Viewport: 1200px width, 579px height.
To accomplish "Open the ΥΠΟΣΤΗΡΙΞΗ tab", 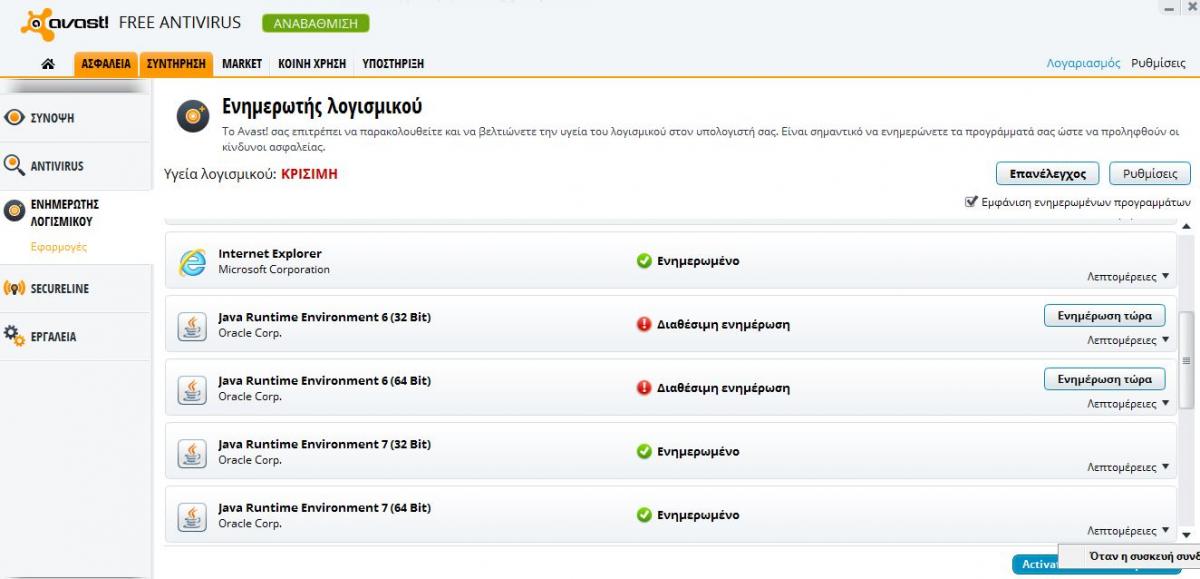I will point(393,64).
